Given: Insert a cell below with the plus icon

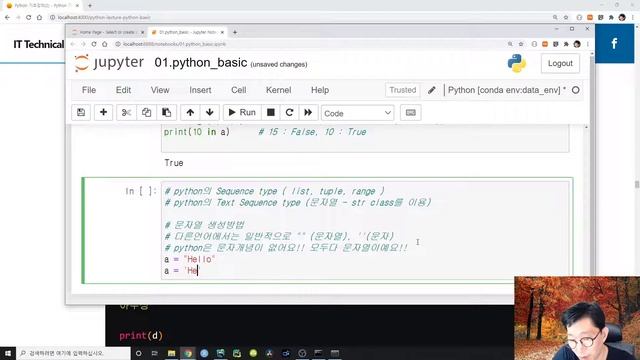Looking at the screenshot, I should pos(103,113).
